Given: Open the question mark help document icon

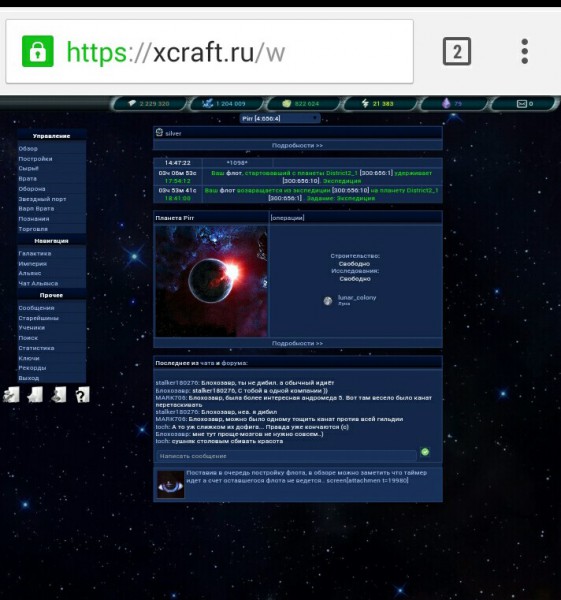Looking at the screenshot, I should point(82,395).
